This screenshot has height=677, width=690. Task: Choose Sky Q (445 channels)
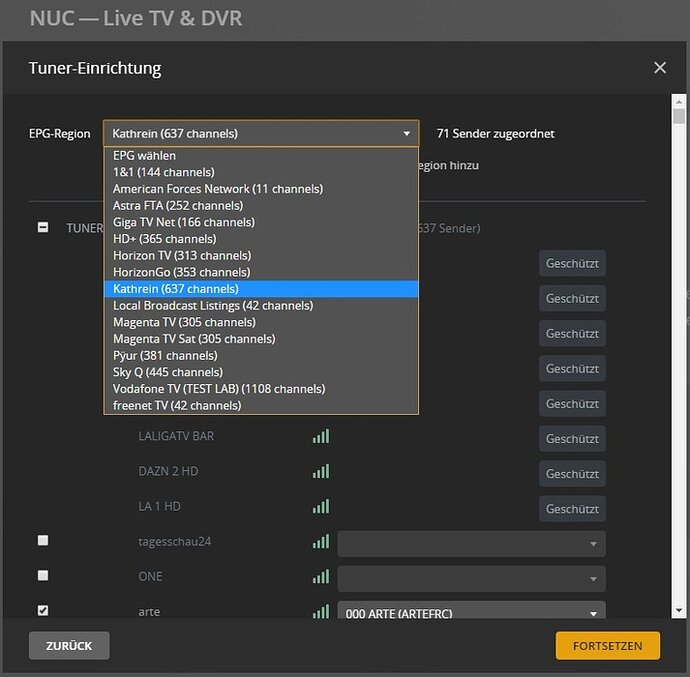[261, 372]
